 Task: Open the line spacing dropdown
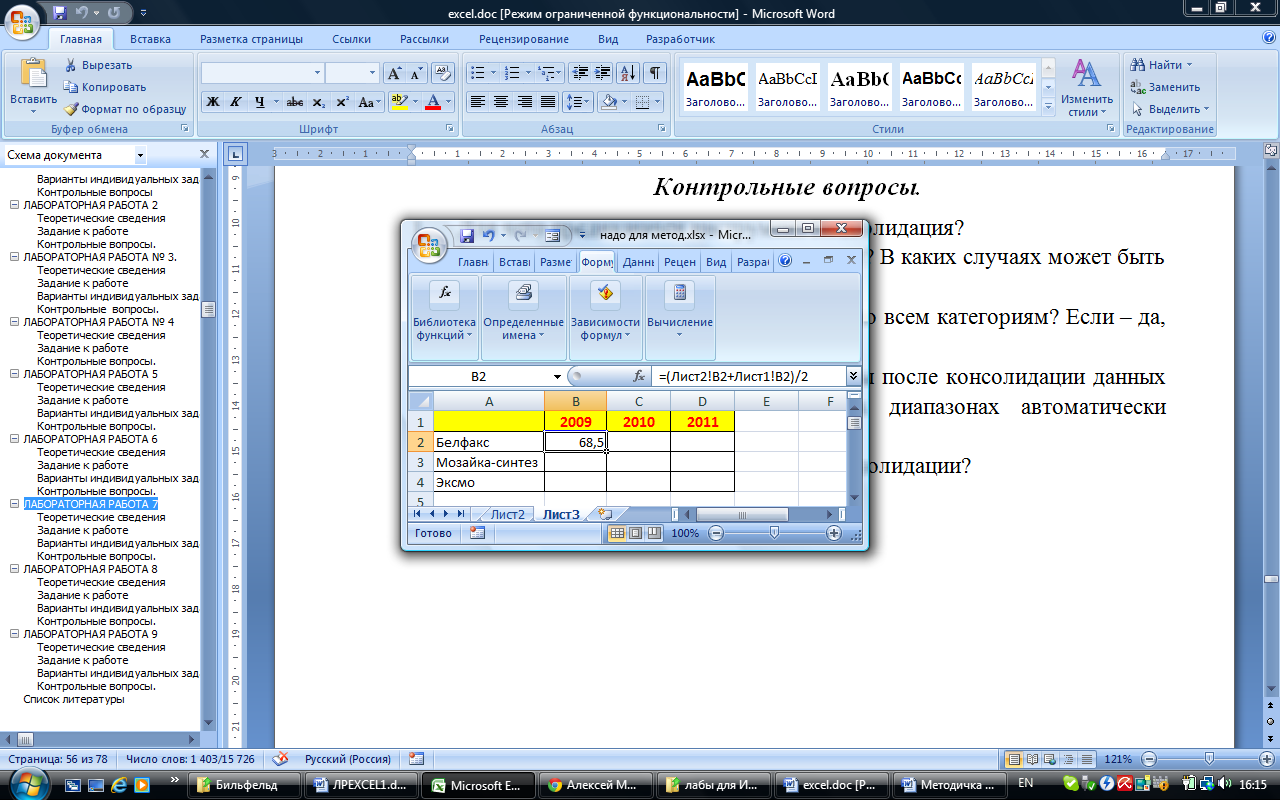(x=578, y=102)
